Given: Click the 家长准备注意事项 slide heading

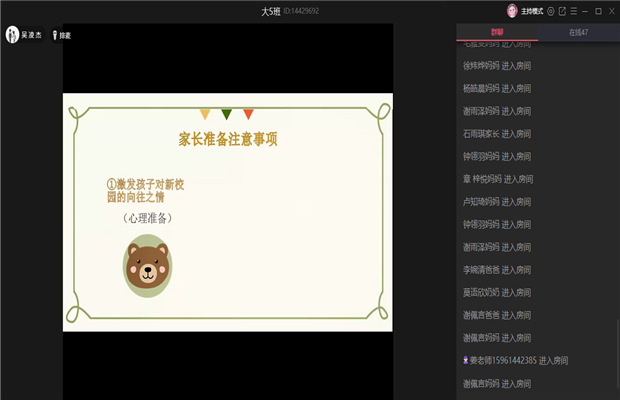Looking at the screenshot, I should [227, 139].
